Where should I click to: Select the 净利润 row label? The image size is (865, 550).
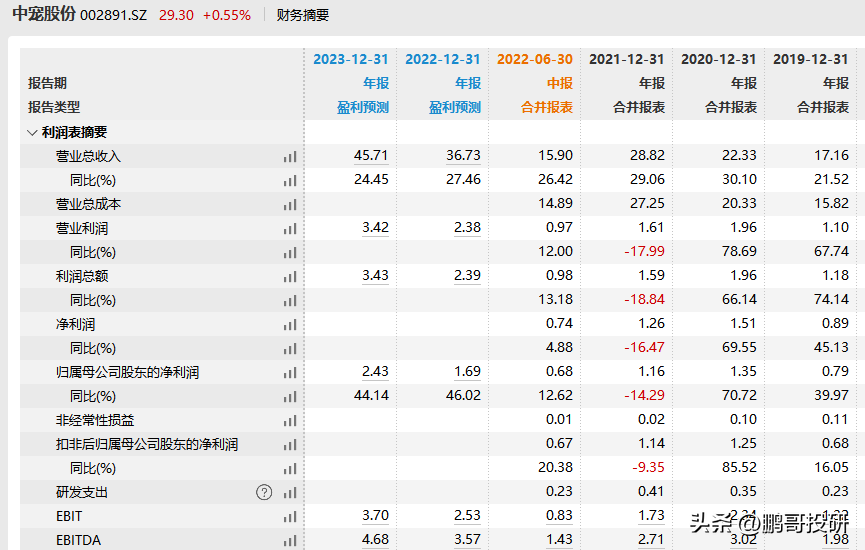click(76, 324)
